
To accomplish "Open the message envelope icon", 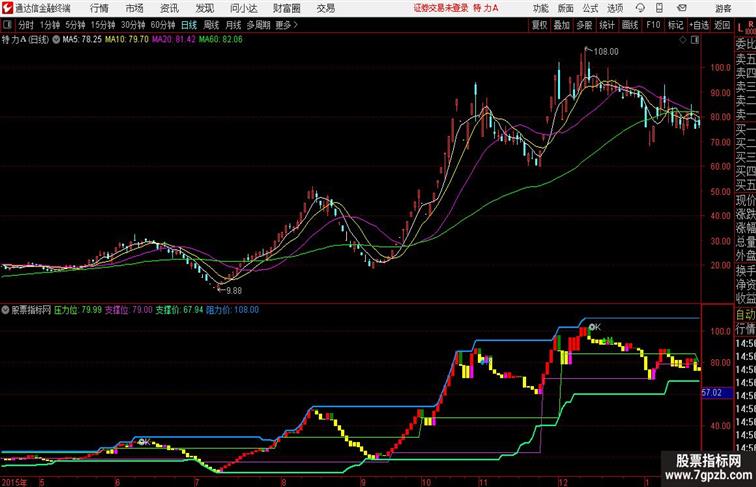I will (682, 8).
